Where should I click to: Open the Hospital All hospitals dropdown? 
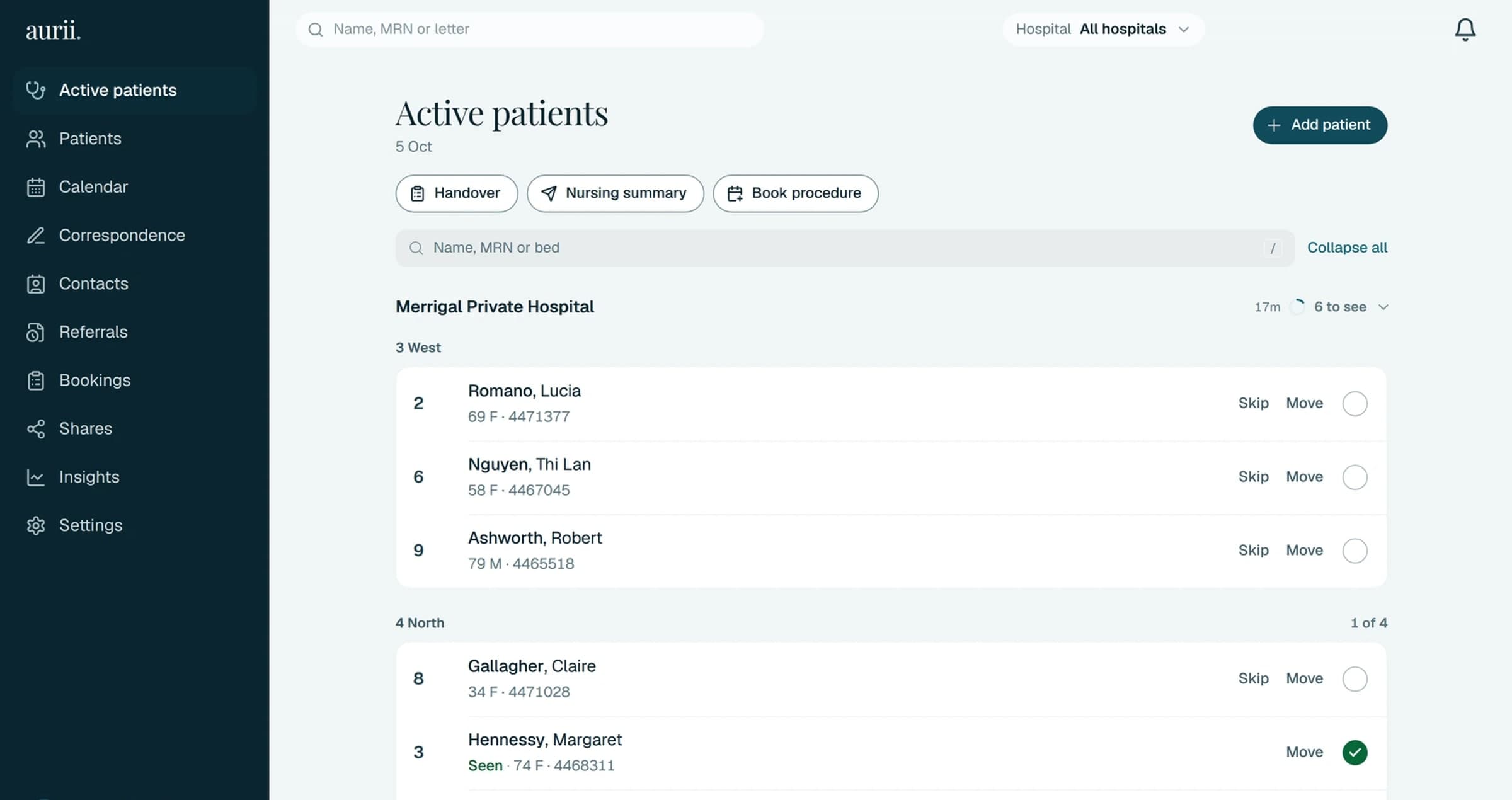point(1103,30)
